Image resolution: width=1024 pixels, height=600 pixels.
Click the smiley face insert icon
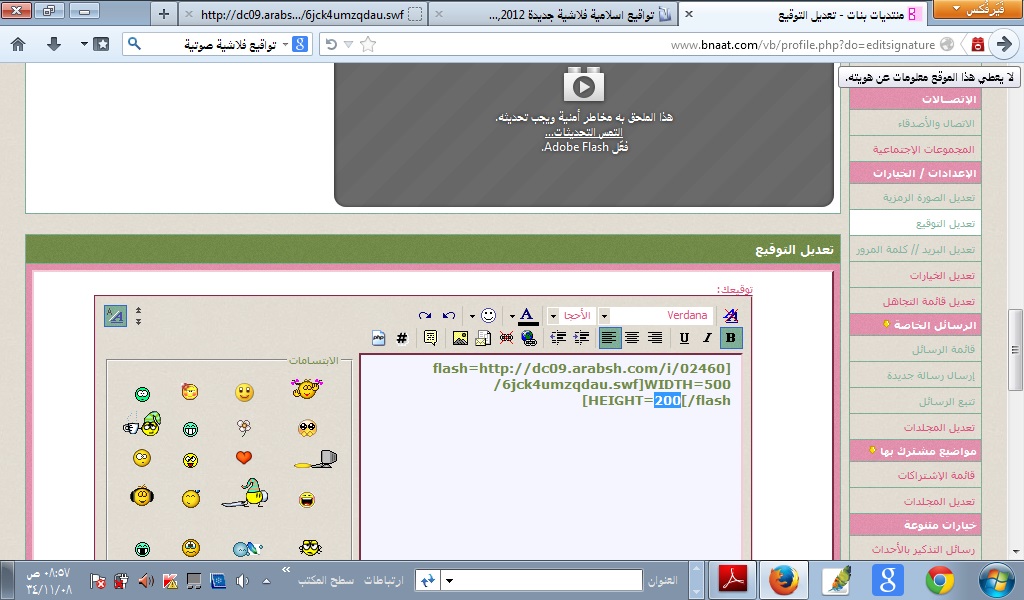click(x=488, y=316)
